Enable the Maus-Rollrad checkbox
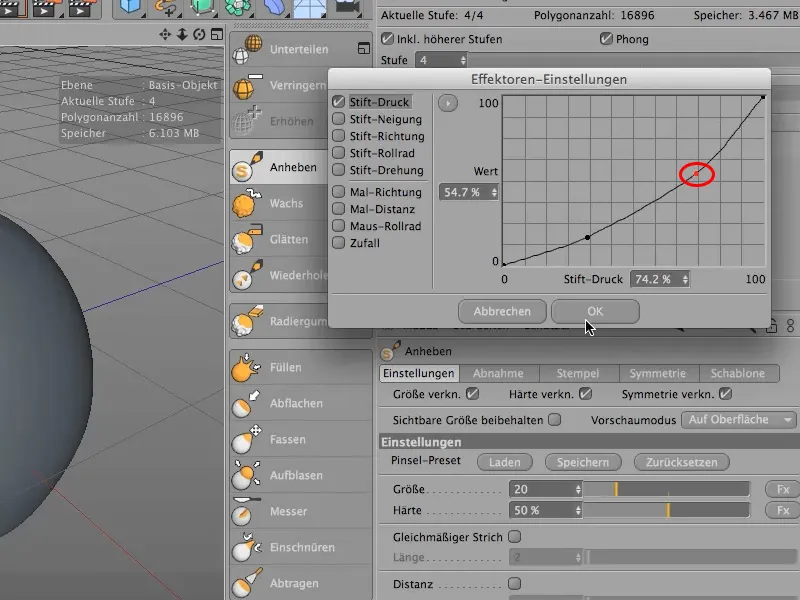This screenshot has width=800, height=600. point(338,226)
